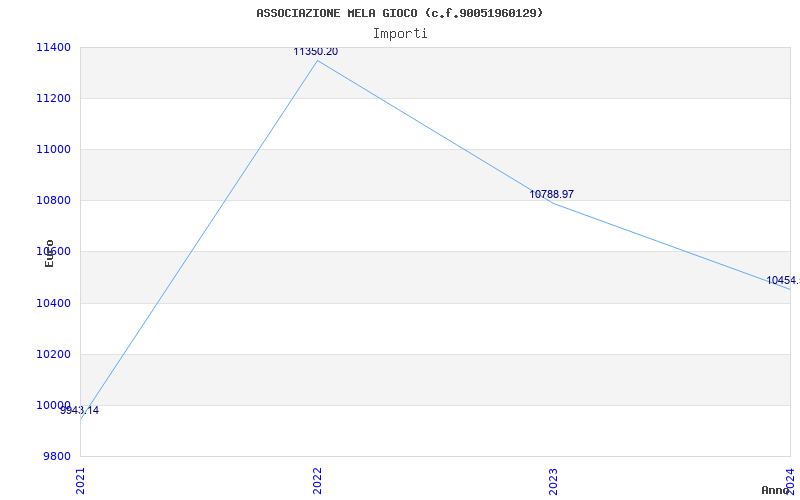Click the 2022 x-axis year label
Viewport: 800px width, 500px height.
[x=317, y=481]
